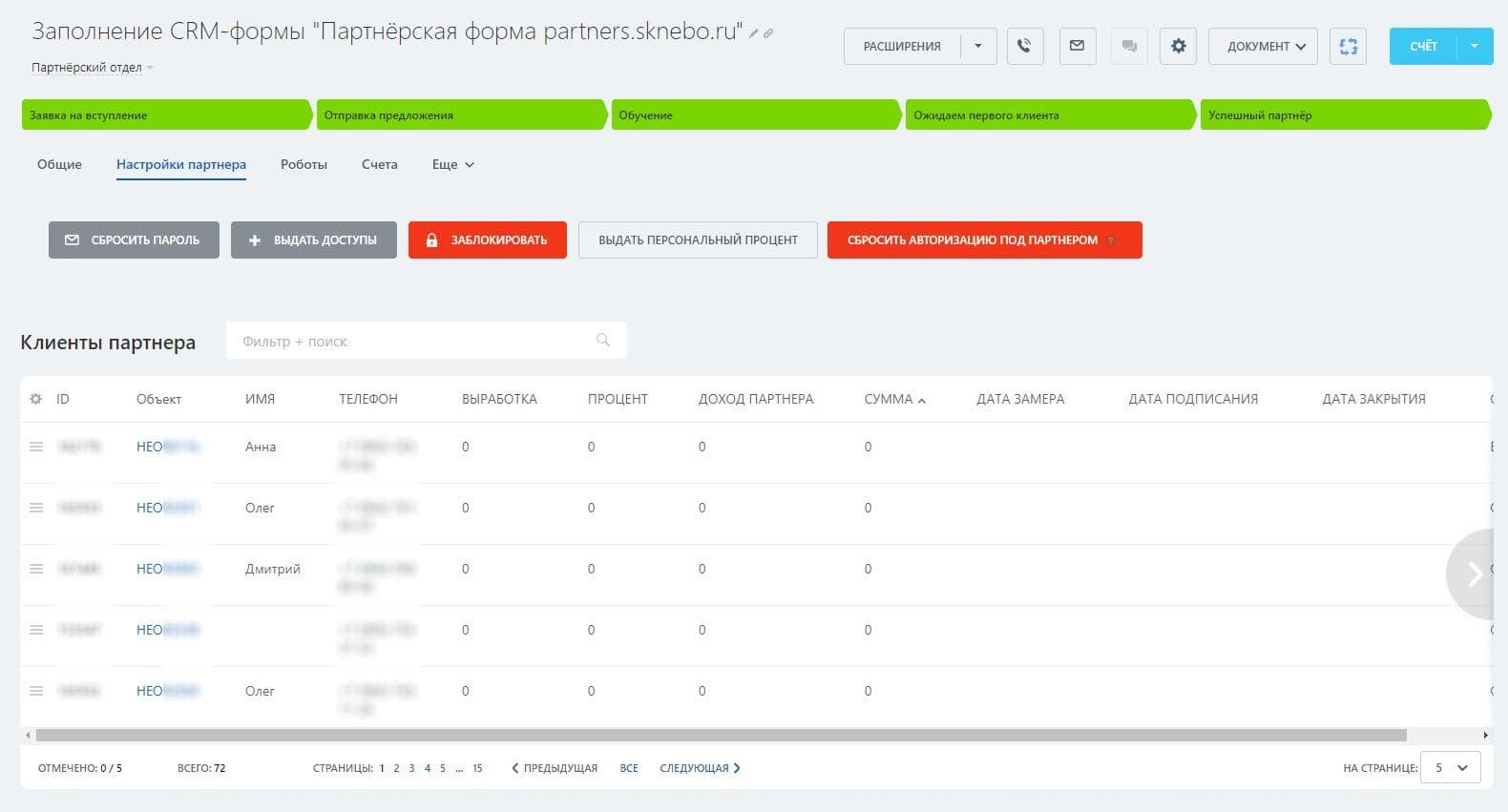Click ВЫДАТЬ ПЕРСОНАЛЬНЫЙ ПРОЦЕНТ button
1508x812 pixels.
698,240
